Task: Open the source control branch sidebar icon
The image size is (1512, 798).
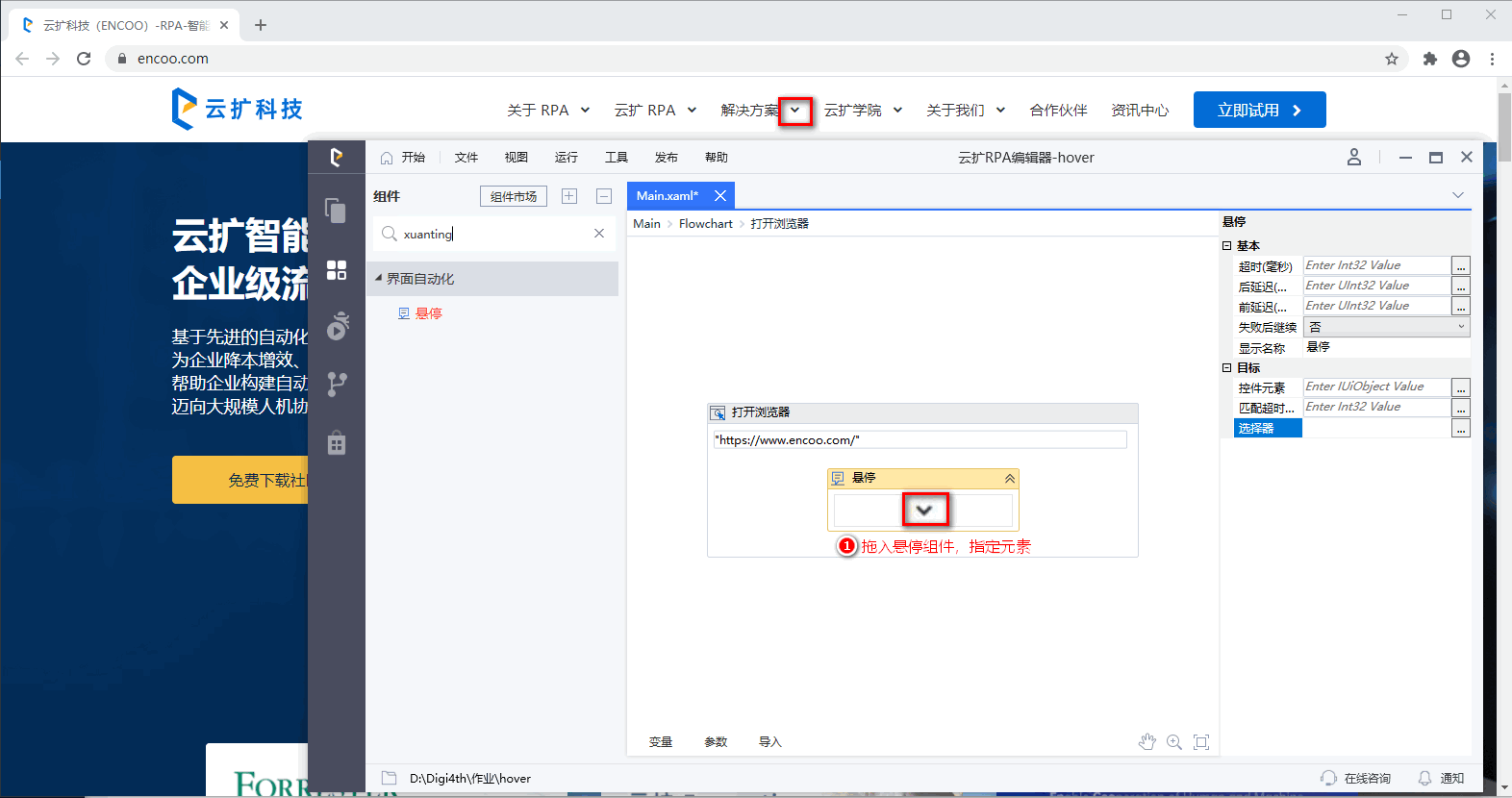Action: pyautogui.click(x=337, y=385)
